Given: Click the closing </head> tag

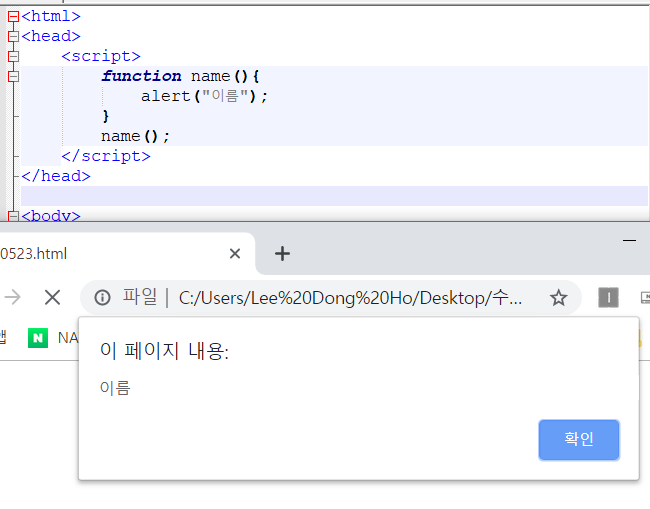Looking at the screenshot, I should click(x=56, y=176).
